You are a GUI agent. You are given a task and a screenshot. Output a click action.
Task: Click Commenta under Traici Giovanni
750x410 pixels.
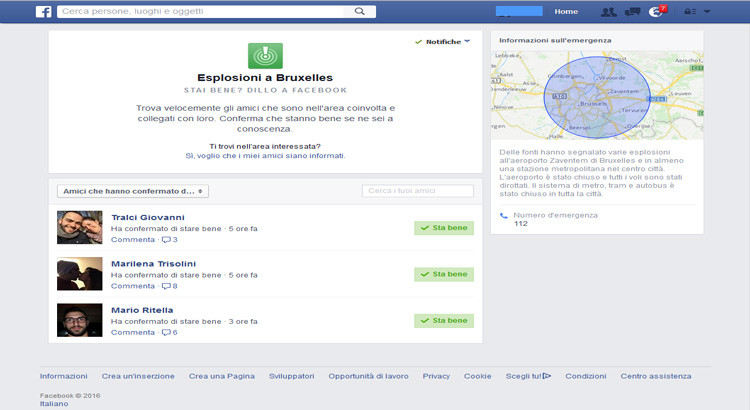(x=133, y=240)
